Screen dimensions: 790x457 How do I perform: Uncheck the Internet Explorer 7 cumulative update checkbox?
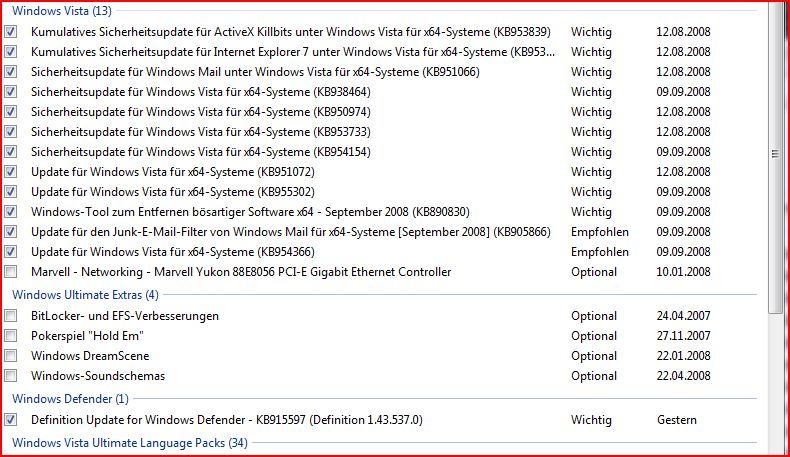pos(11,52)
